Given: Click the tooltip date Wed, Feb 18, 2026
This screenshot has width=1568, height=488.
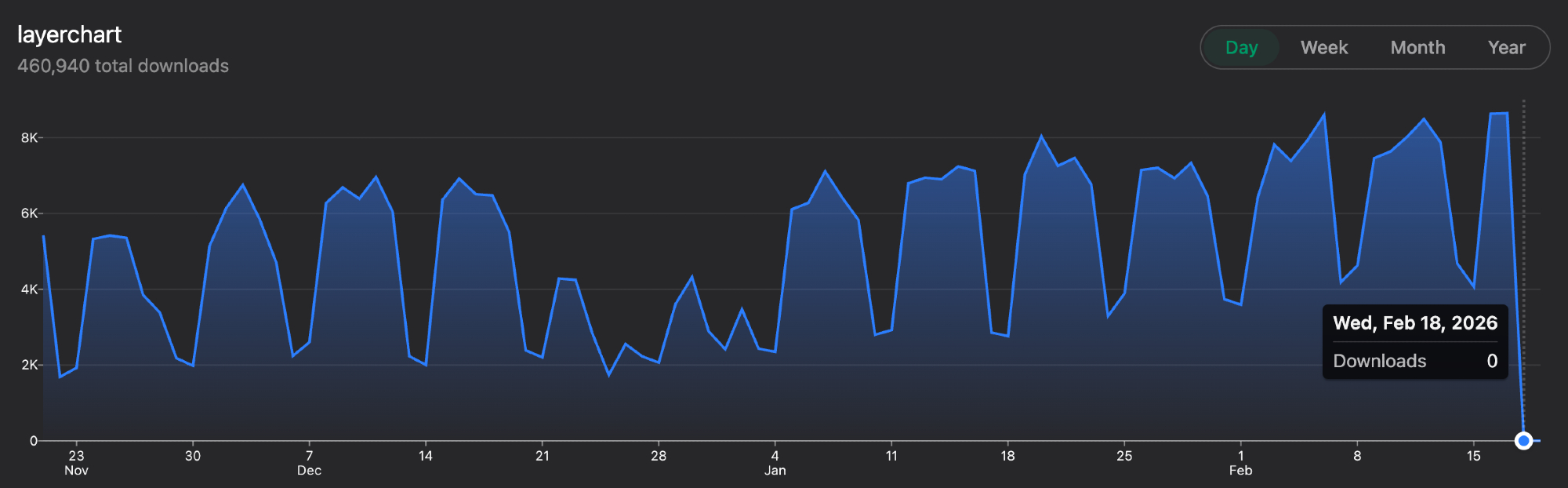Looking at the screenshot, I should click(x=1415, y=323).
